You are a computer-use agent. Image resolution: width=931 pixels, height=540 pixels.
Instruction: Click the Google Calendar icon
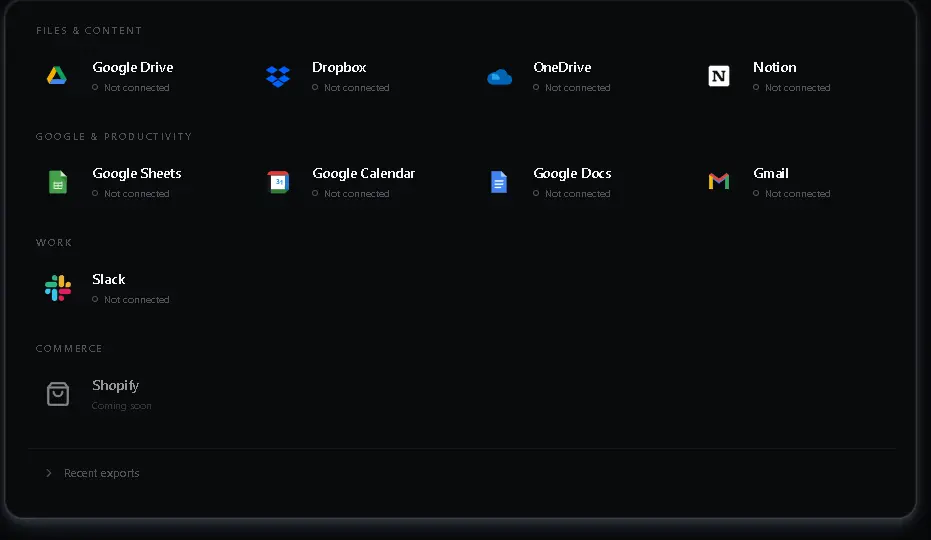(278, 182)
